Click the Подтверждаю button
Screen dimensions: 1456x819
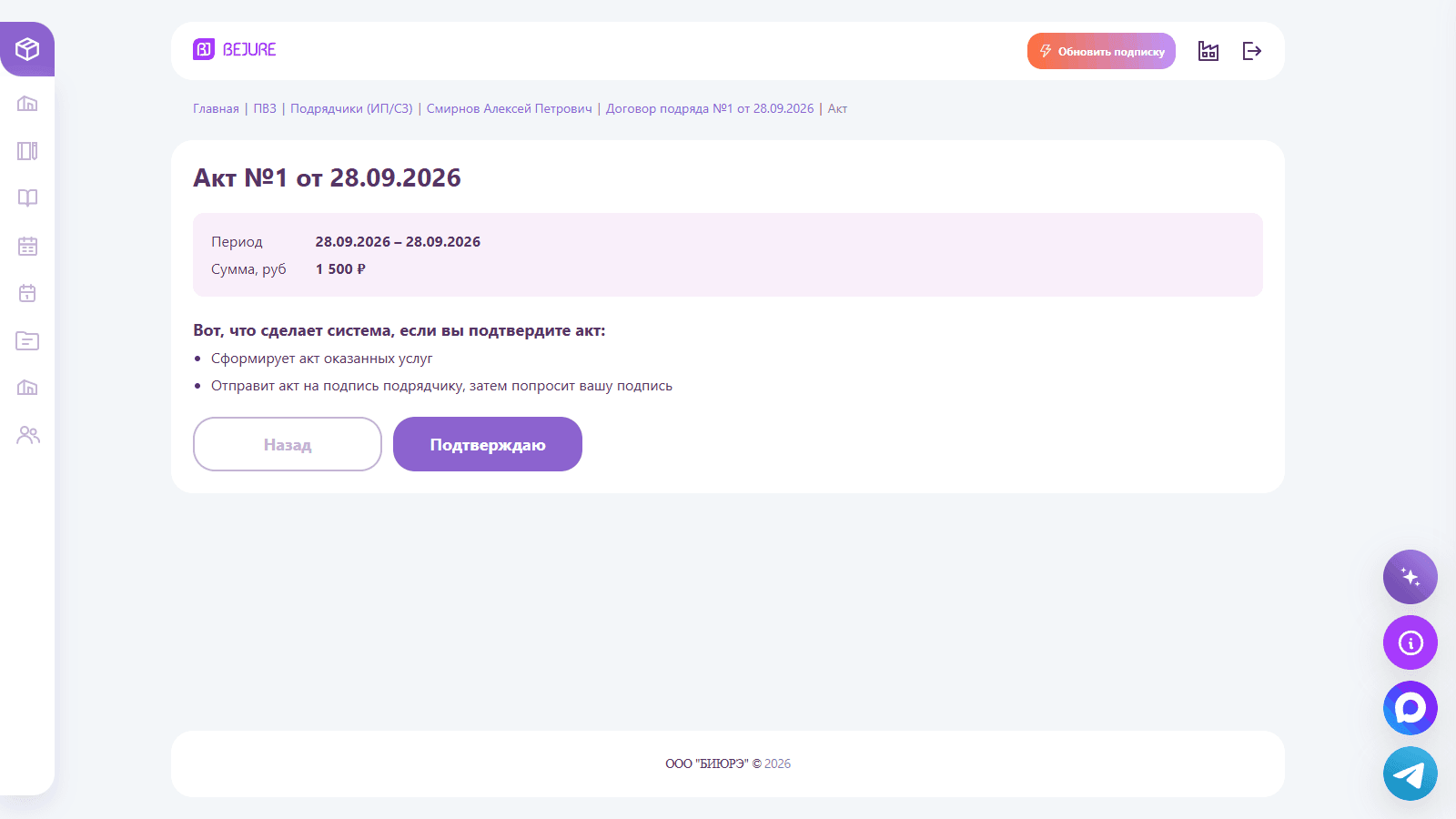click(488, 444)
